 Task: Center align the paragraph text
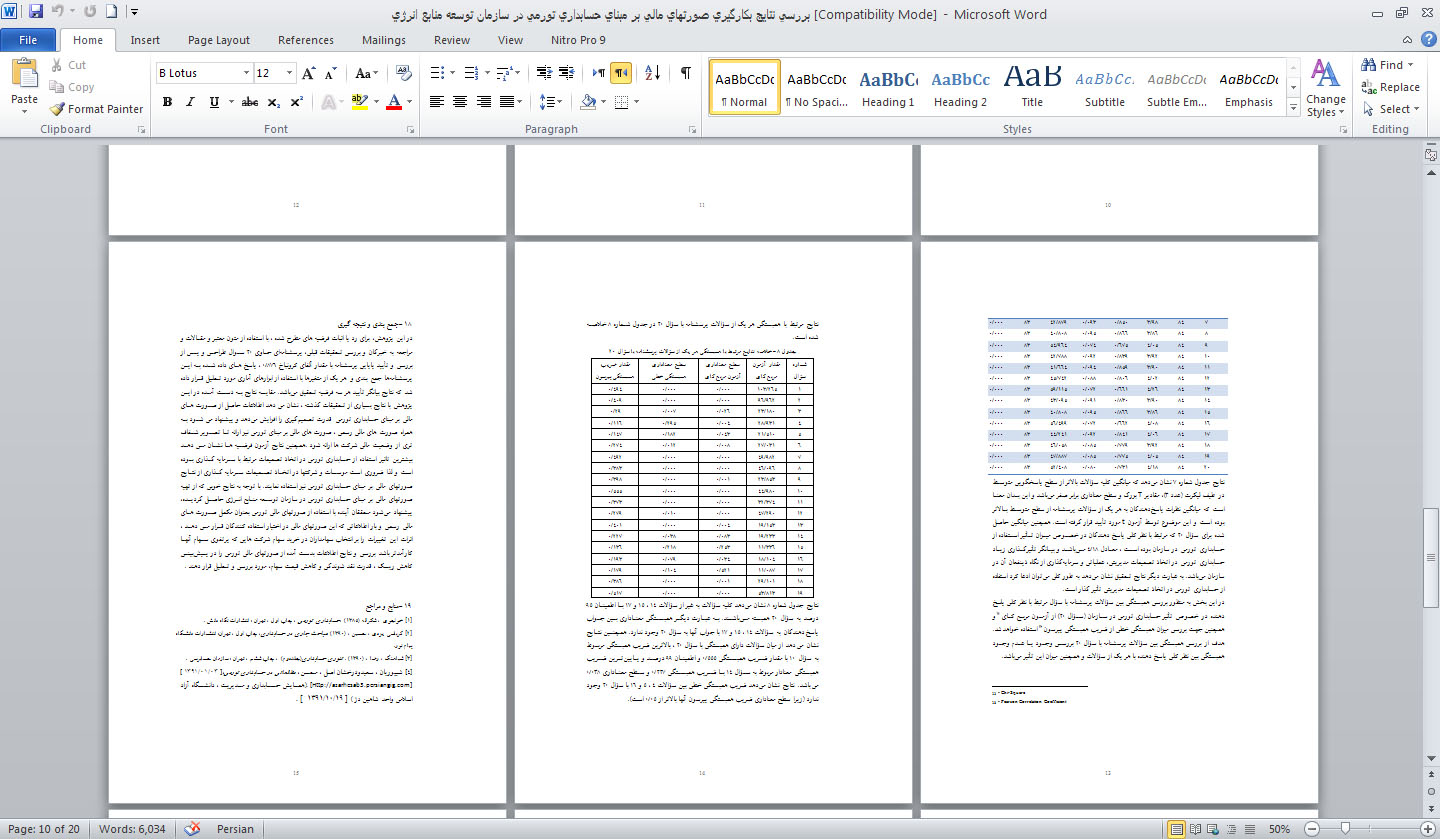pos(460,102)
